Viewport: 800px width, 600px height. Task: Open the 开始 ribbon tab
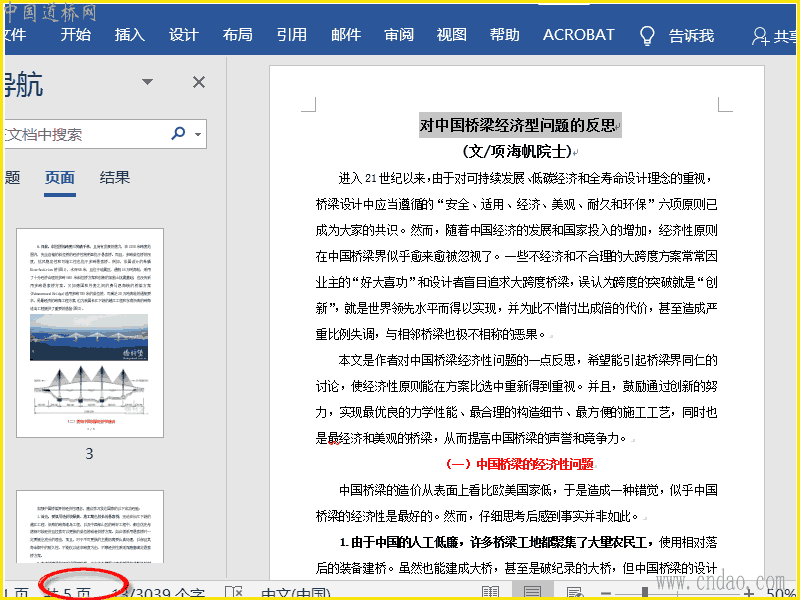pyautogui.click(x=76, y=35)
